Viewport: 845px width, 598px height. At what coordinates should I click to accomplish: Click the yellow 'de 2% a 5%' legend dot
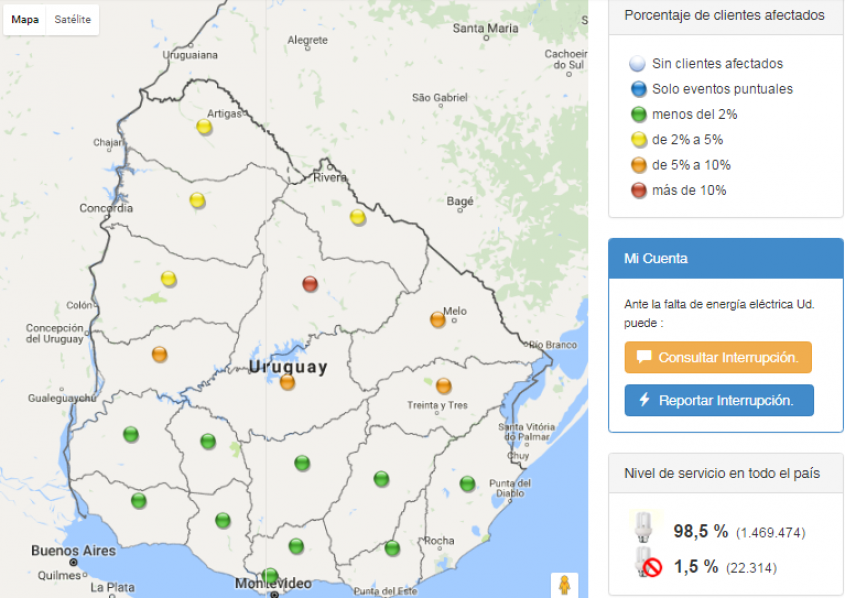637,140
